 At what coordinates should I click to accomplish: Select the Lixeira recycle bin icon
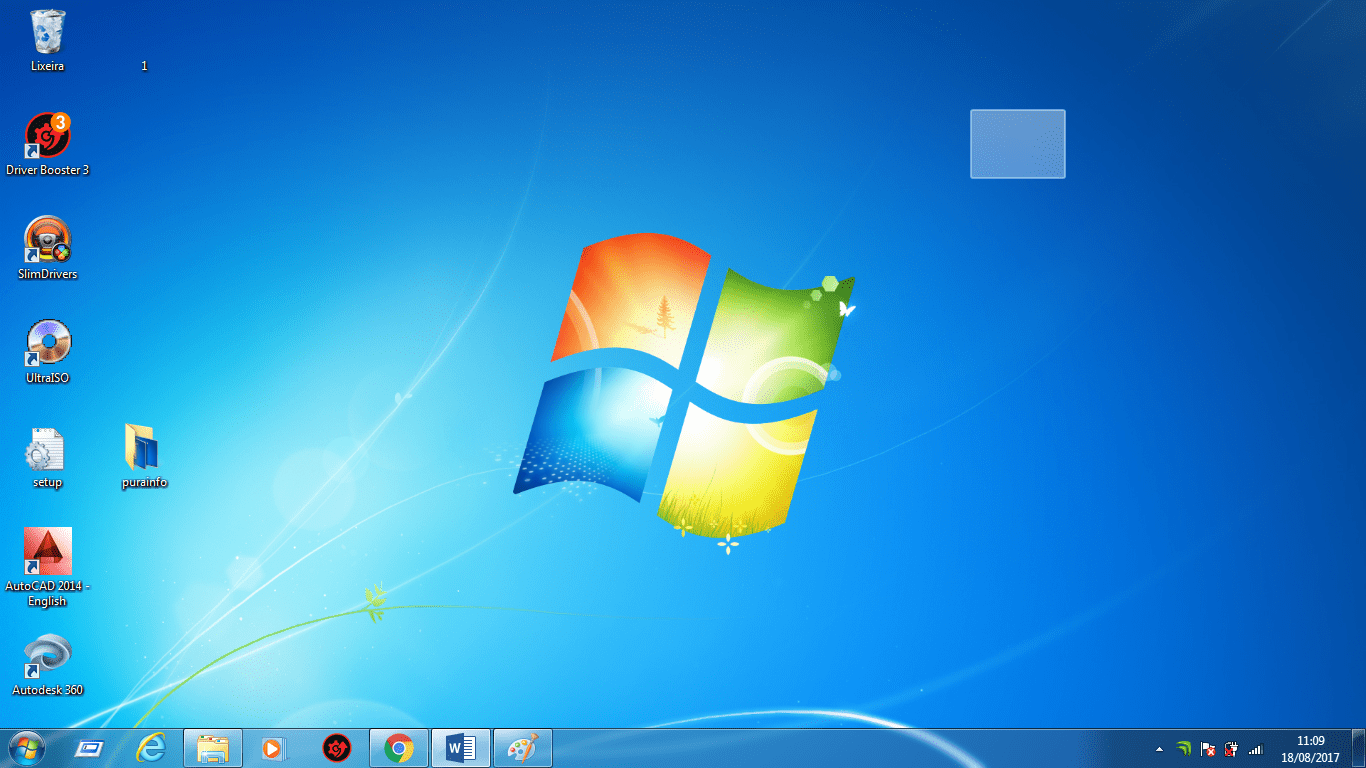pos(47,41)
